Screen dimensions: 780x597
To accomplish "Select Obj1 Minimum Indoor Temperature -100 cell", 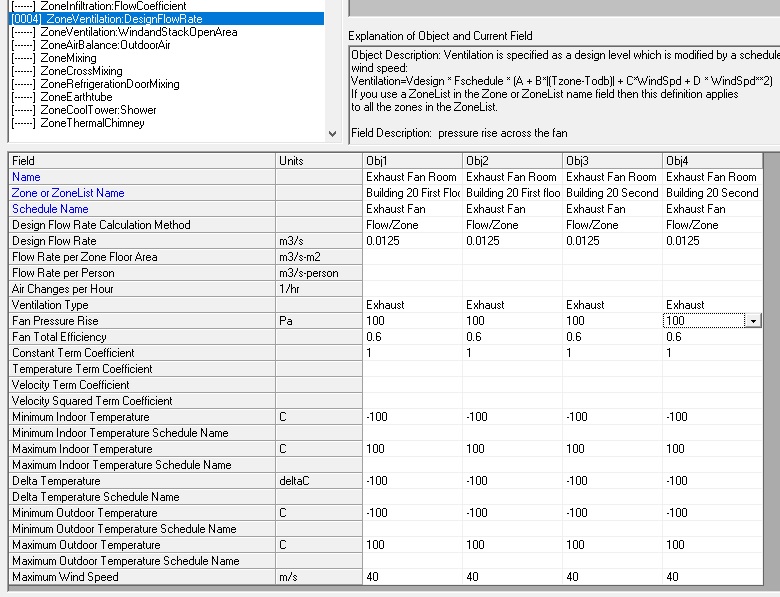I will pyautogui.click(x=412, y=417).
